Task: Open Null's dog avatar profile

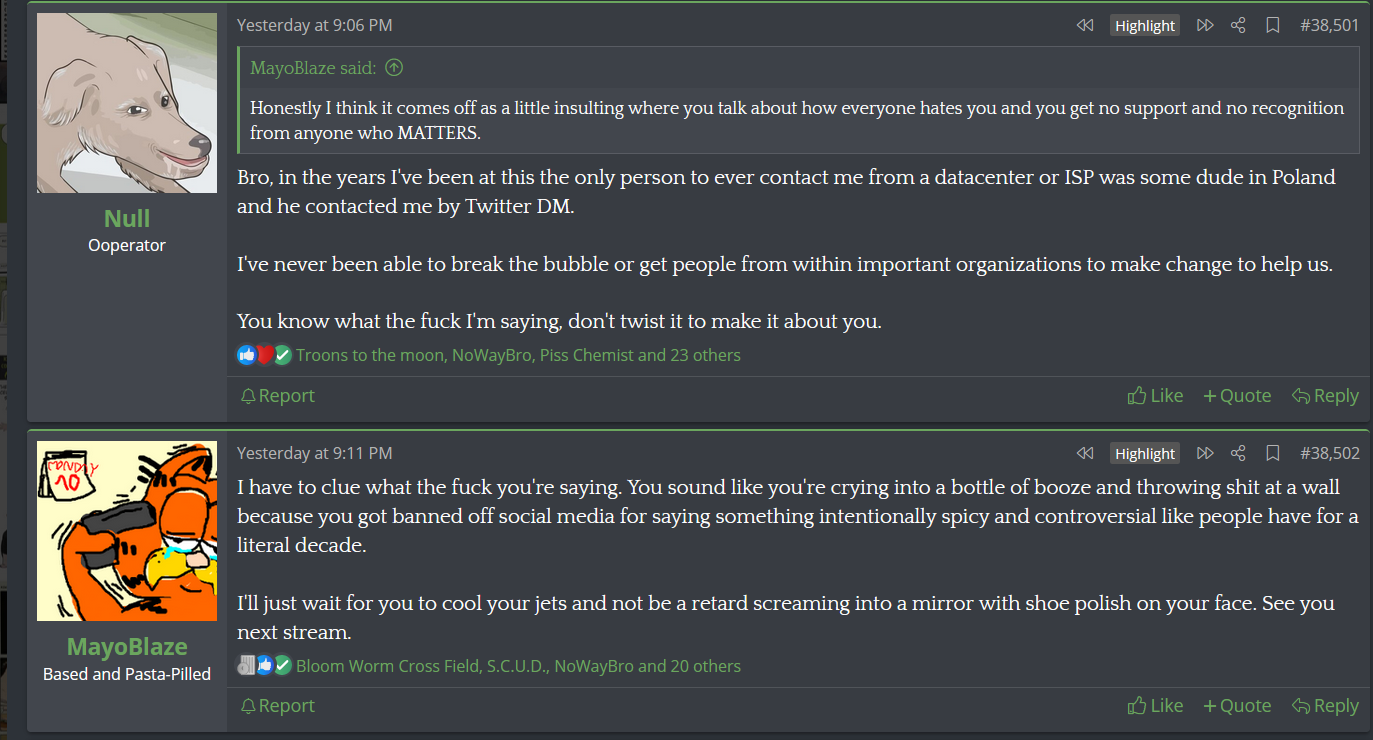Action: click(x=127, y=103)
